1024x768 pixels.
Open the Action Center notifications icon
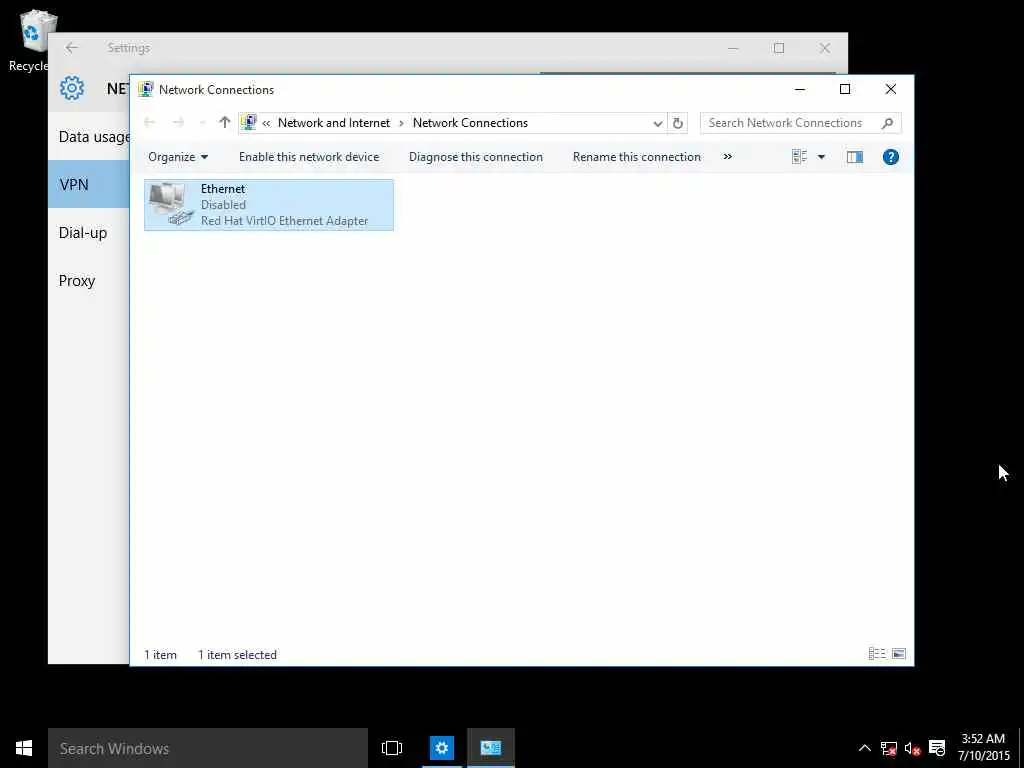(x=937, y=748)
